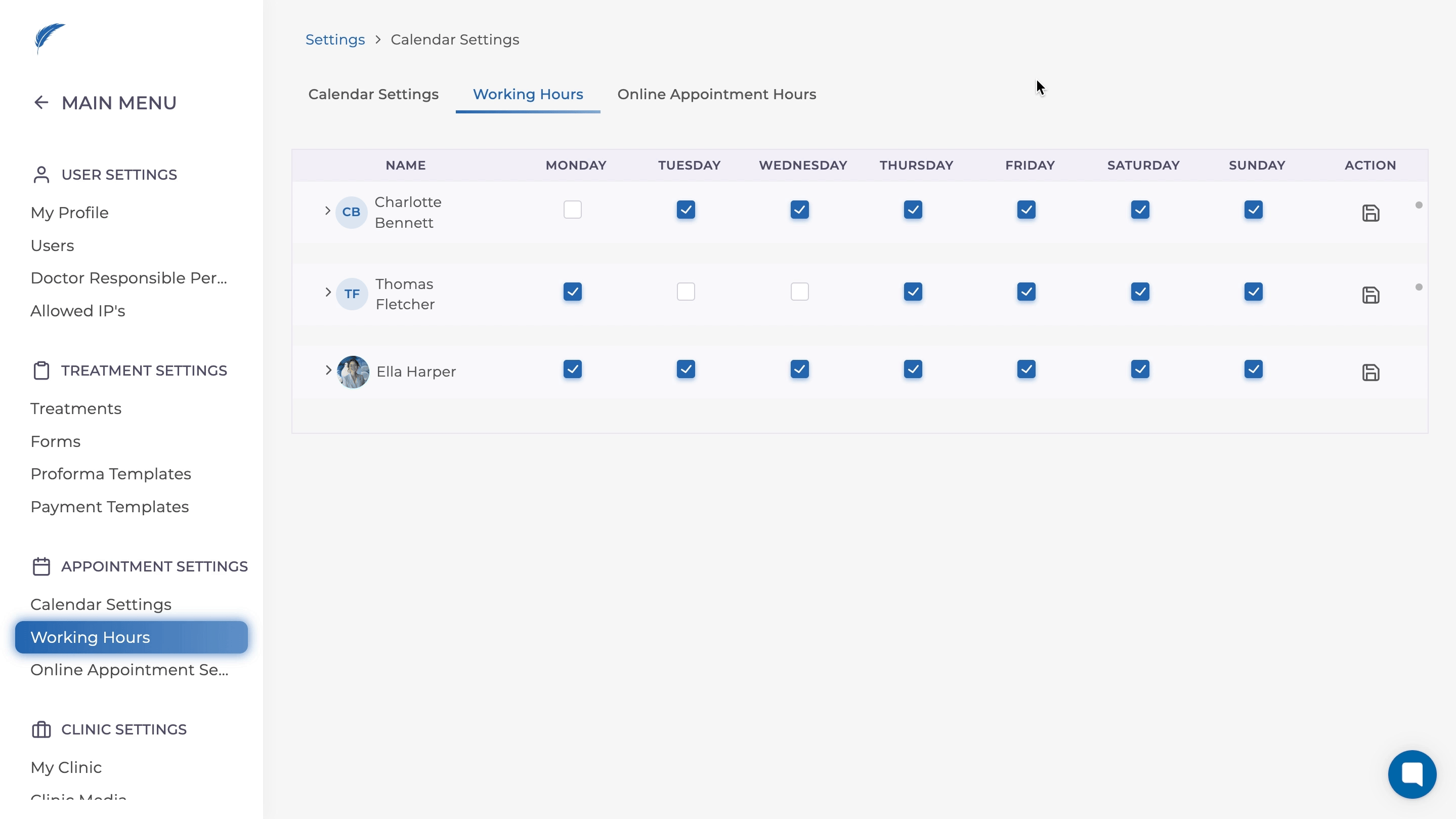Uncheck Sunday for Ella Harper
1456x819 pixels.
(x=1253, y=370)
